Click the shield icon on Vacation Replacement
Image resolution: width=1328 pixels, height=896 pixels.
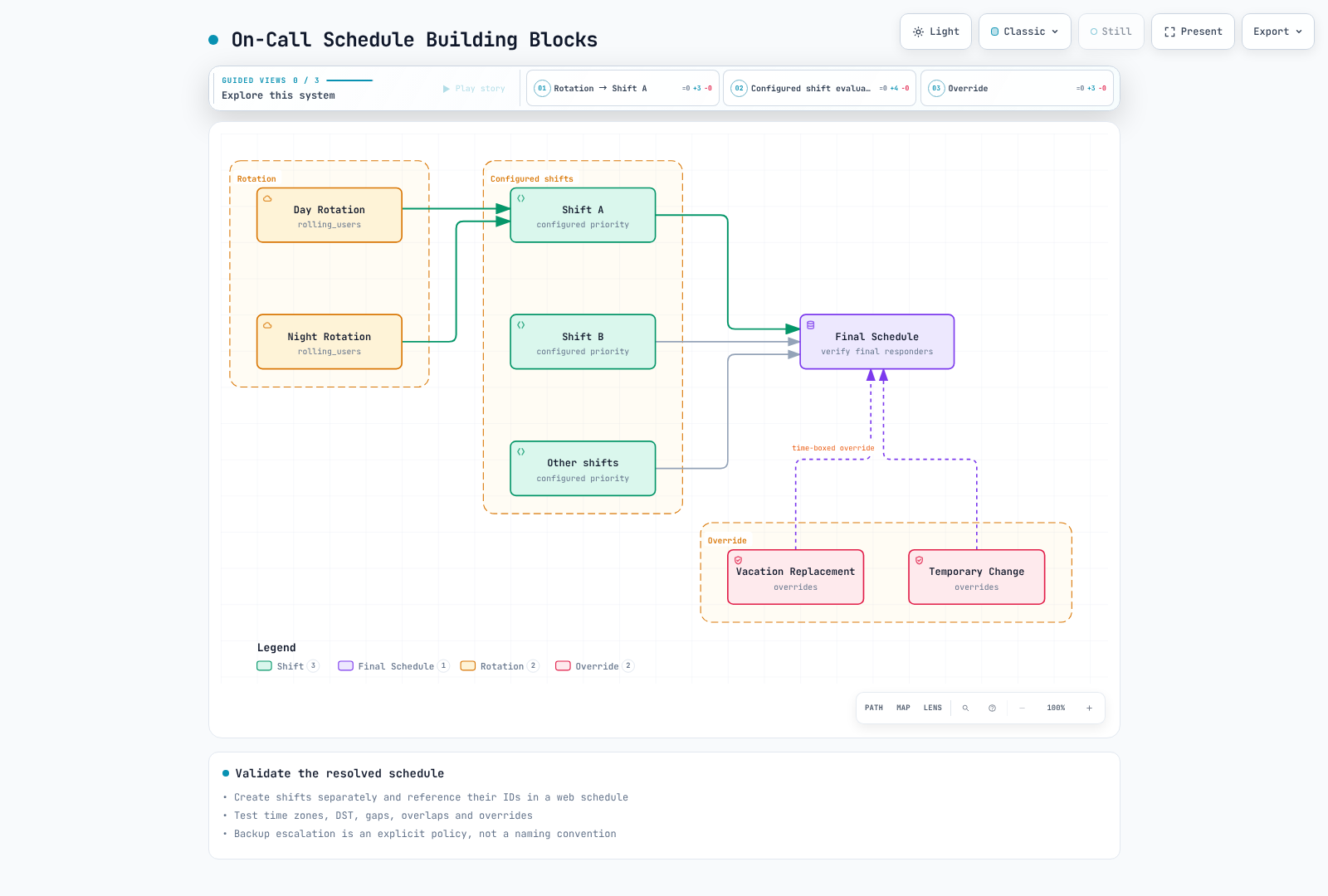739,561
